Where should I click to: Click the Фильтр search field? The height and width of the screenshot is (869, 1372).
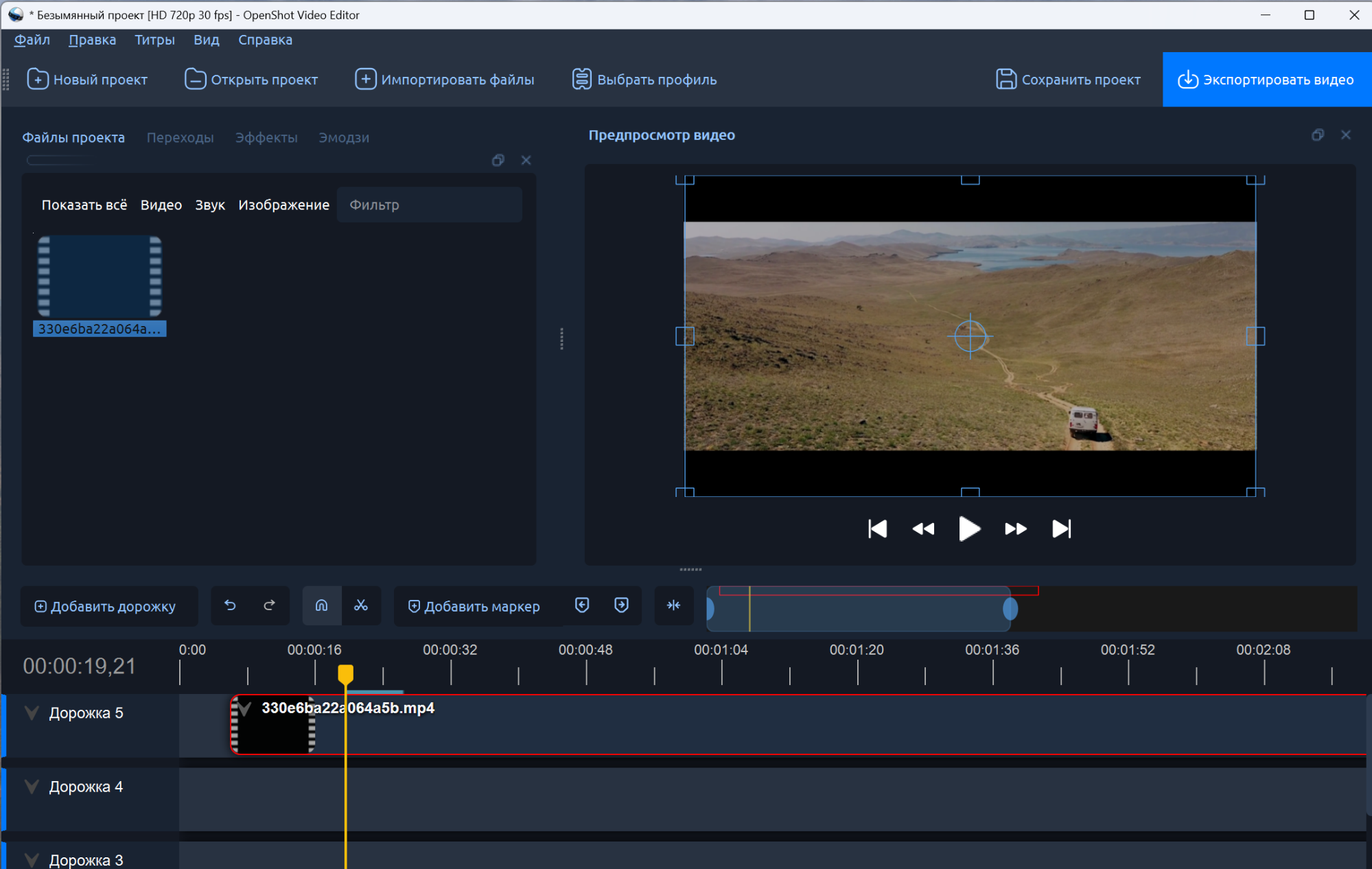(430, 205)
